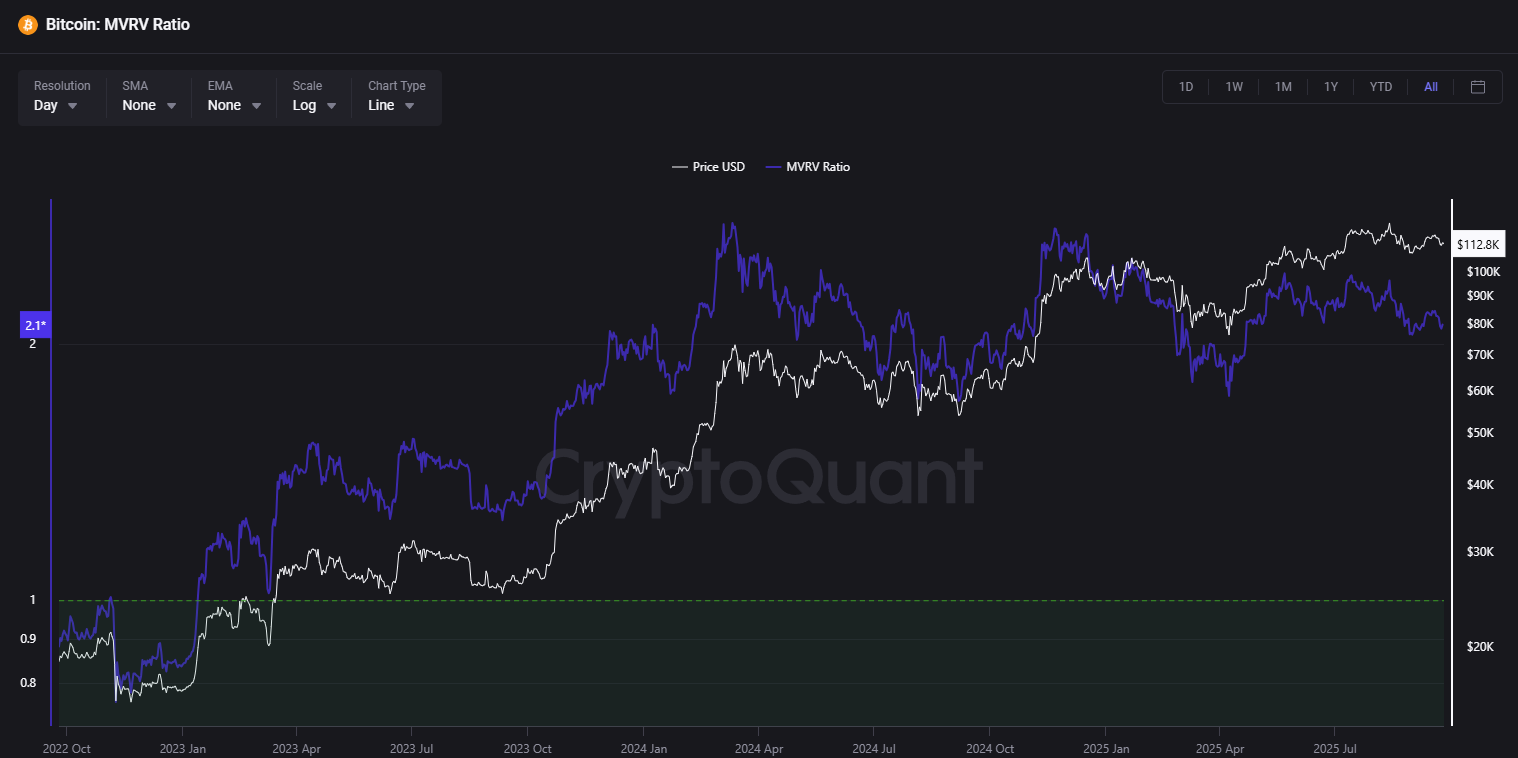Click the 2024 Oct x-axis label
This screenshot has height=758, width=1518.
coord(990,748)
